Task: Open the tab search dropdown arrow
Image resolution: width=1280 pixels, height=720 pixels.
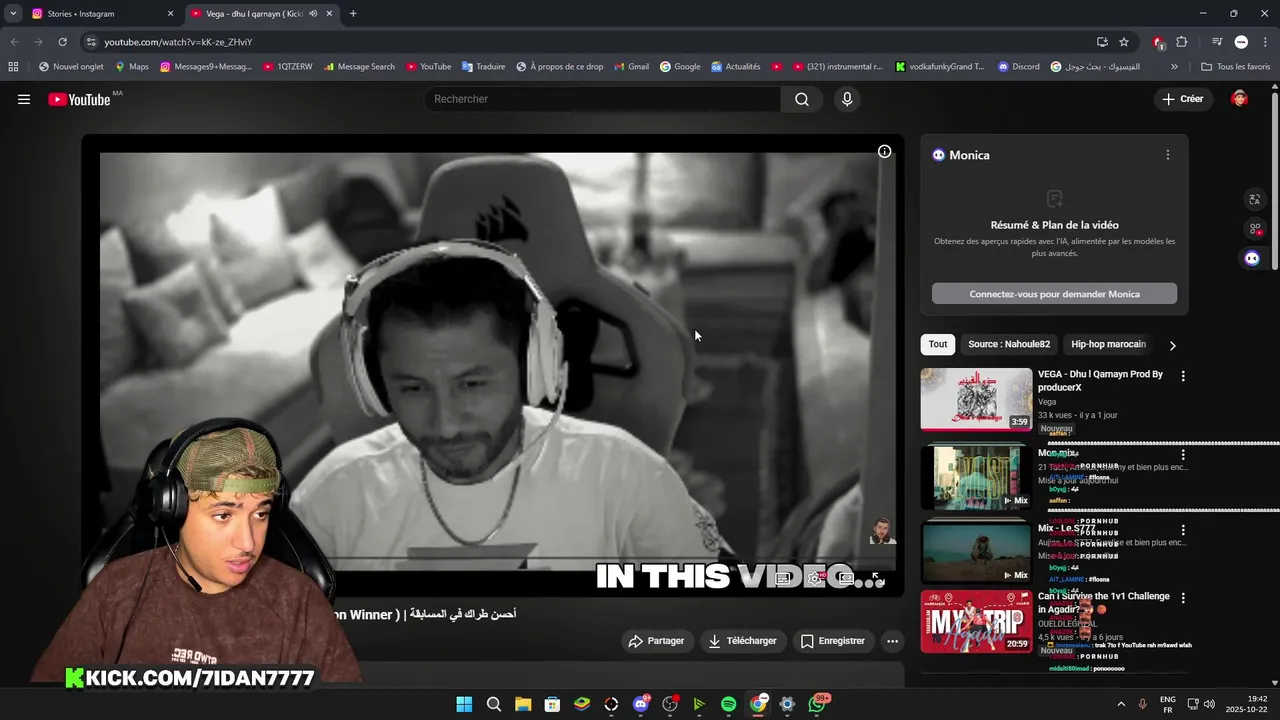Action: click(13, 14)
